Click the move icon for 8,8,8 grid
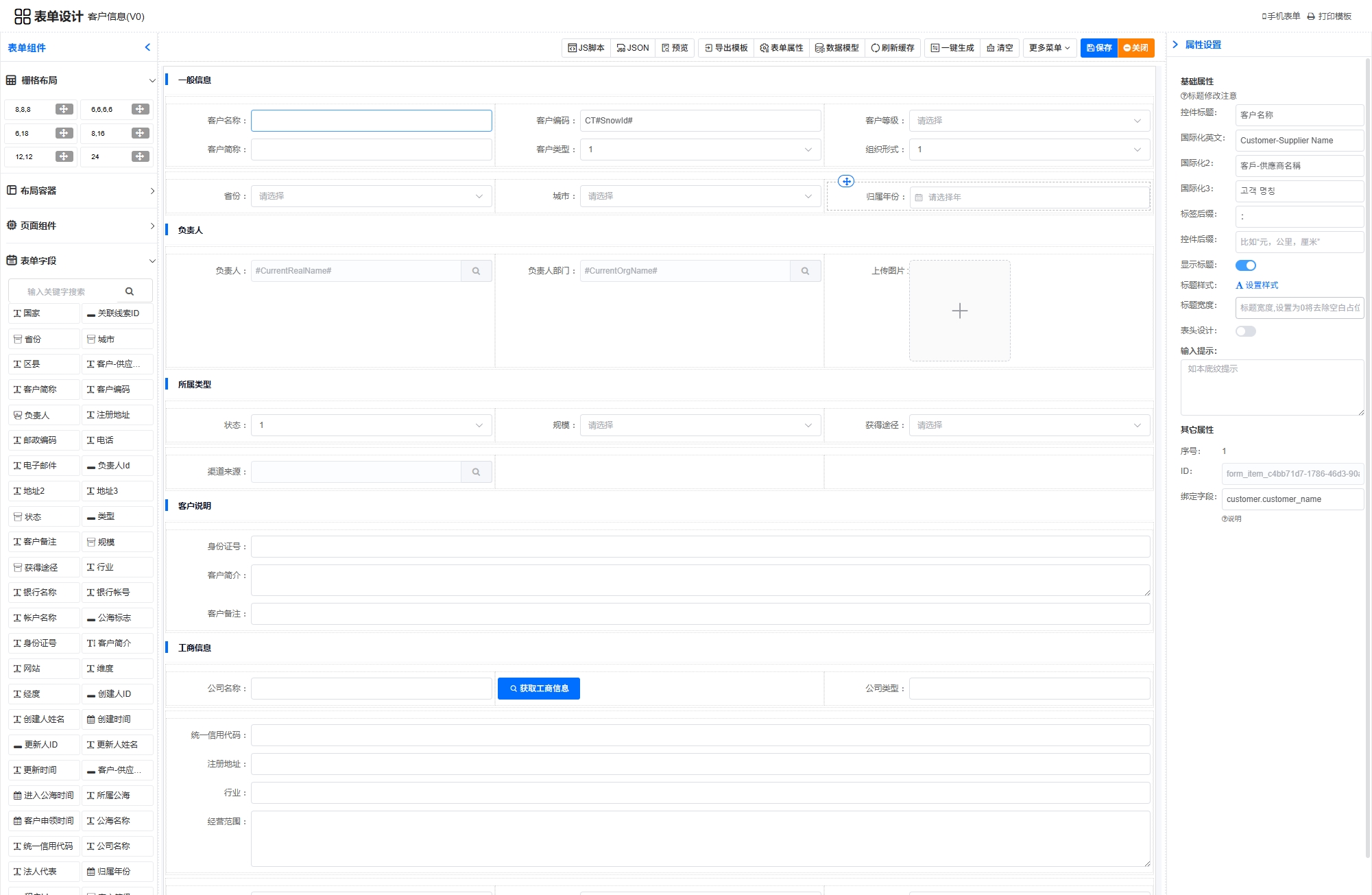 coord(64,109)
